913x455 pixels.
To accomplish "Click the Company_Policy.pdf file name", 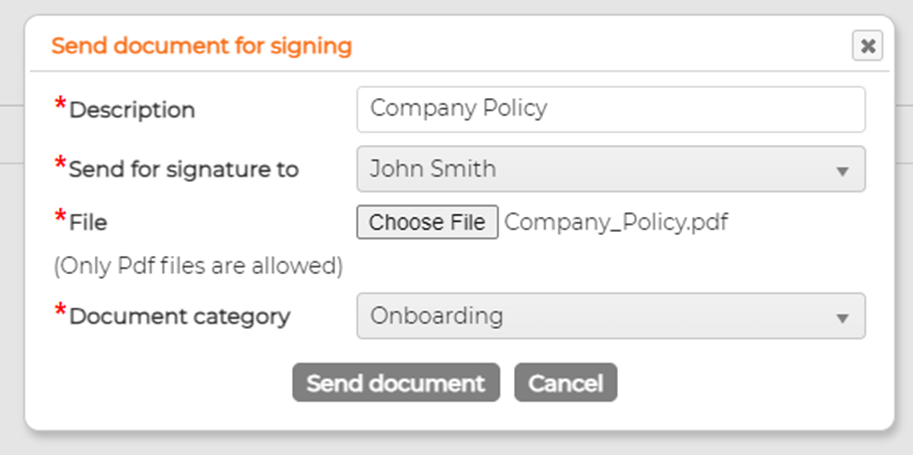I will coord(616,222).
